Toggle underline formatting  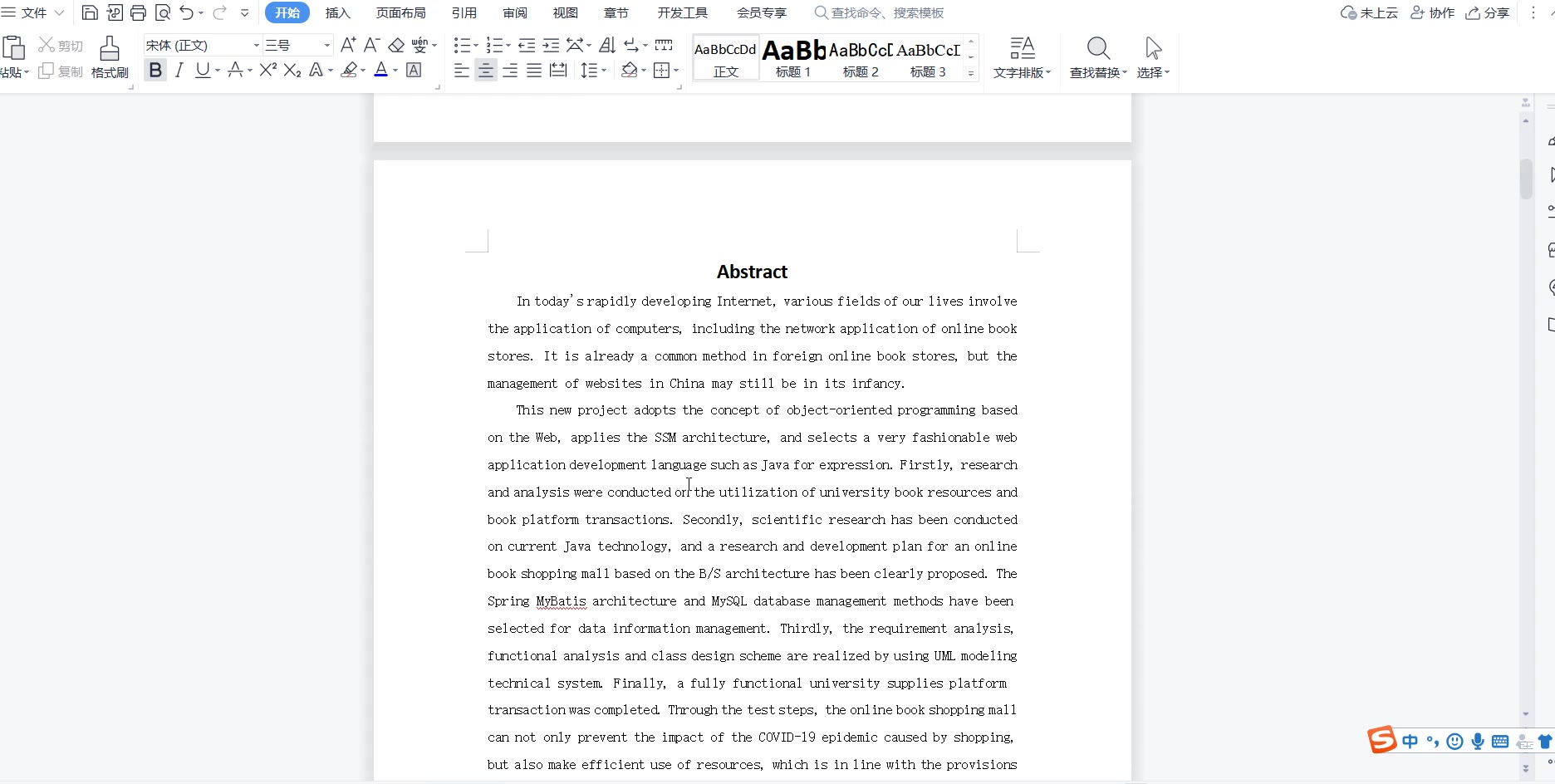click(x=203, y=71)
